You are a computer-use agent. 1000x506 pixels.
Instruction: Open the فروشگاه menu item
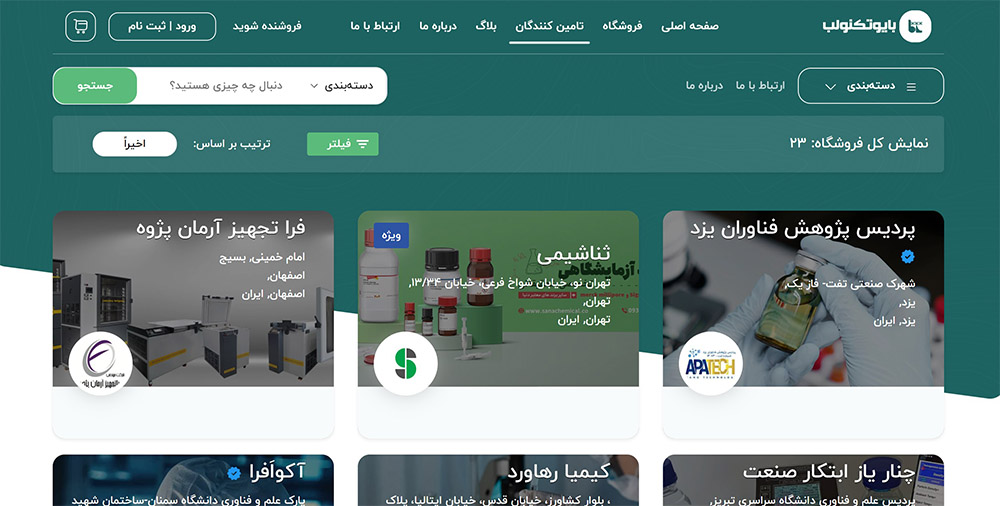coord(622,26)
